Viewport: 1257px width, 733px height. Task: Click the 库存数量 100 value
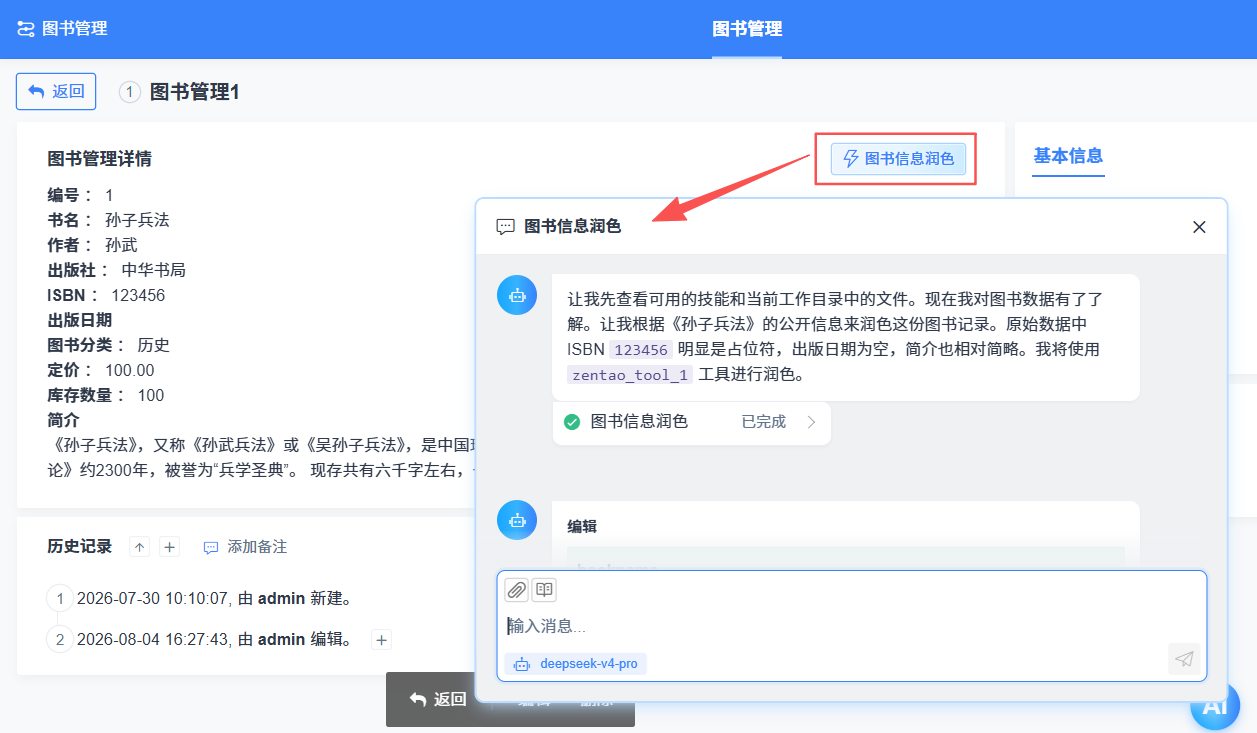151,395
